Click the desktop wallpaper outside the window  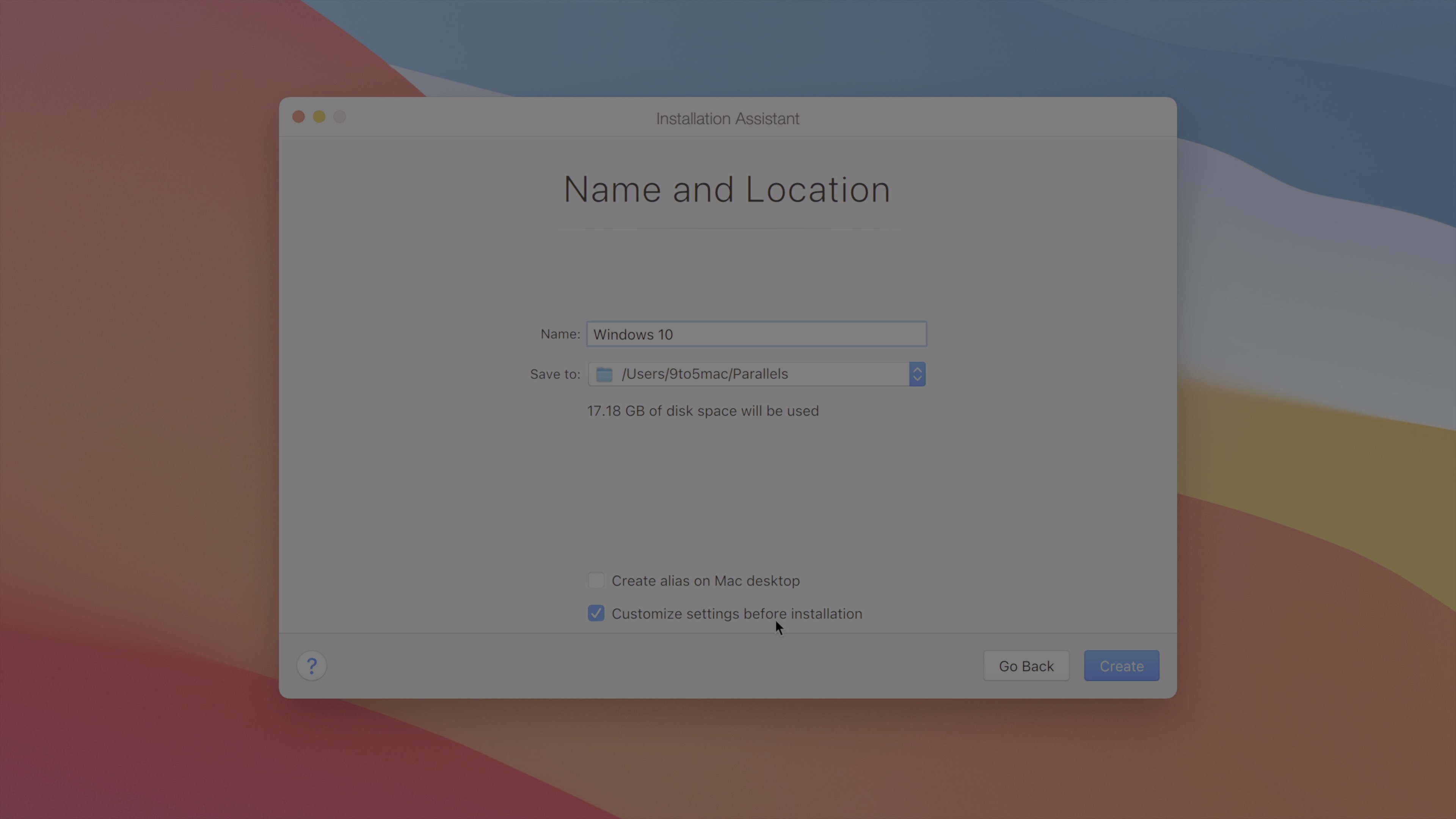tap(141, 395)
